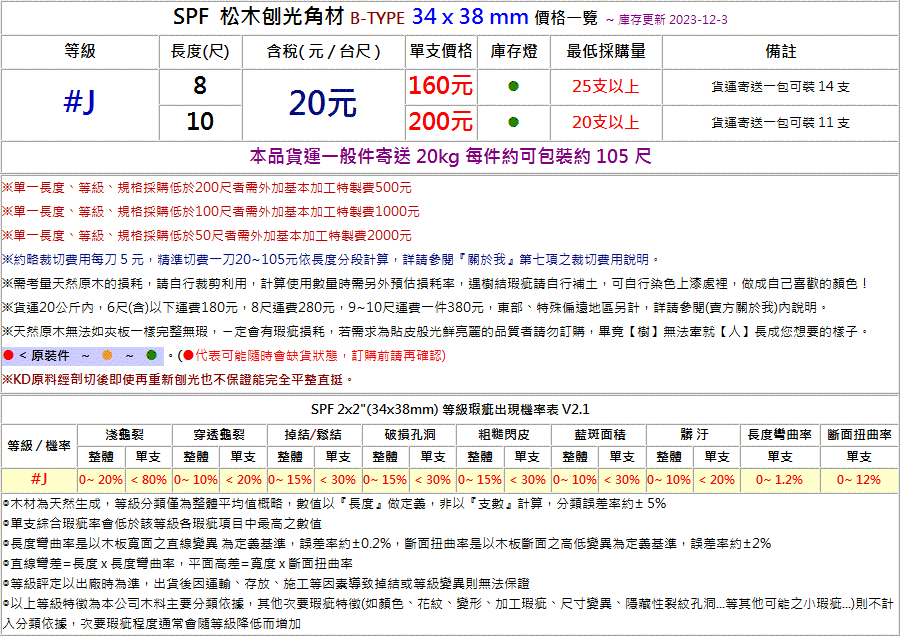The height and width of the screenshot is (636, 900).
Task: Click the 斷面扭曲率 column header
Action: (x=859, y=435)
